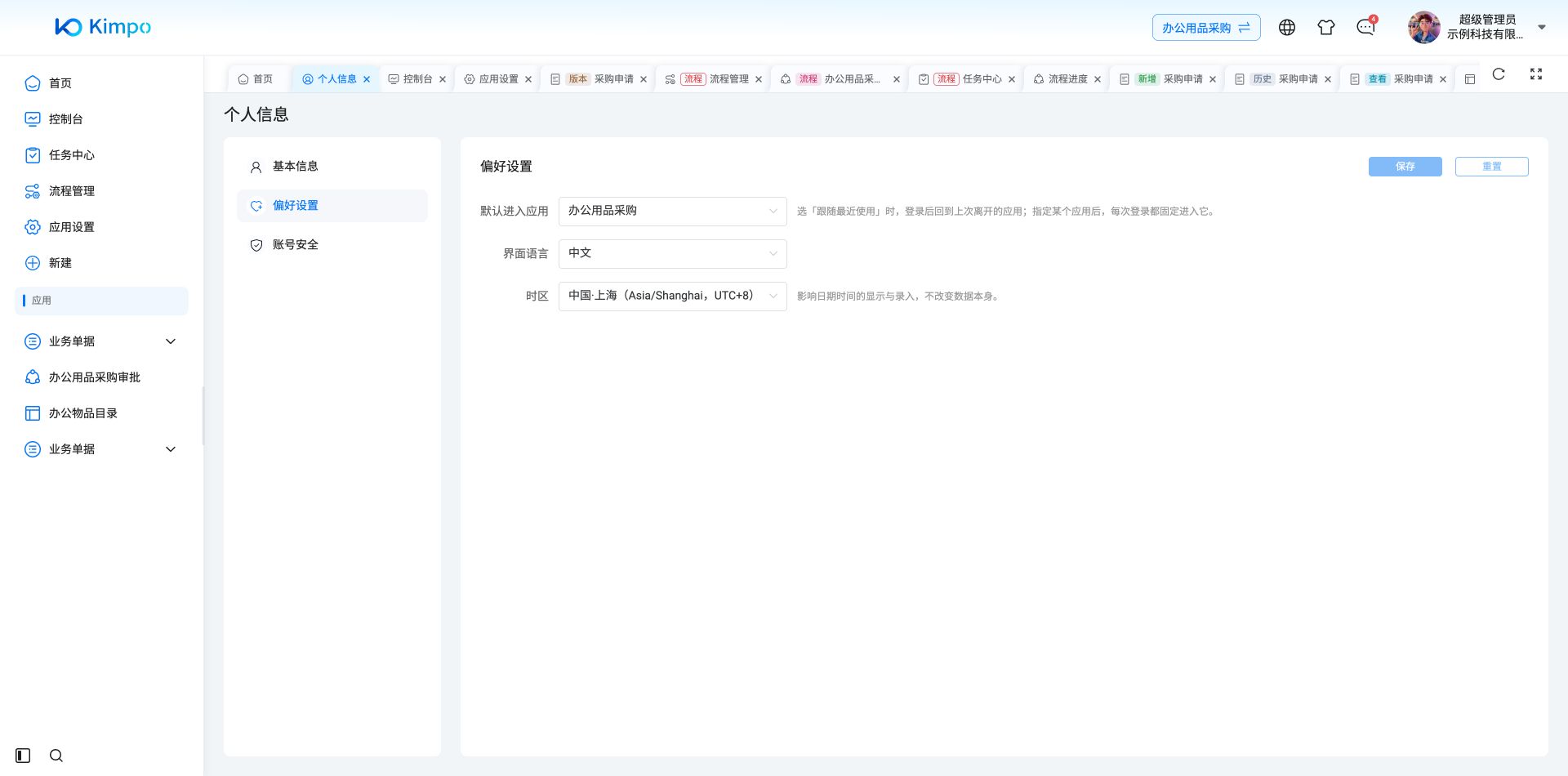1568x776 pixels.
Task: Open 任务中心 in sidebar
Action: pyautogui.click(x=102, y=155)
